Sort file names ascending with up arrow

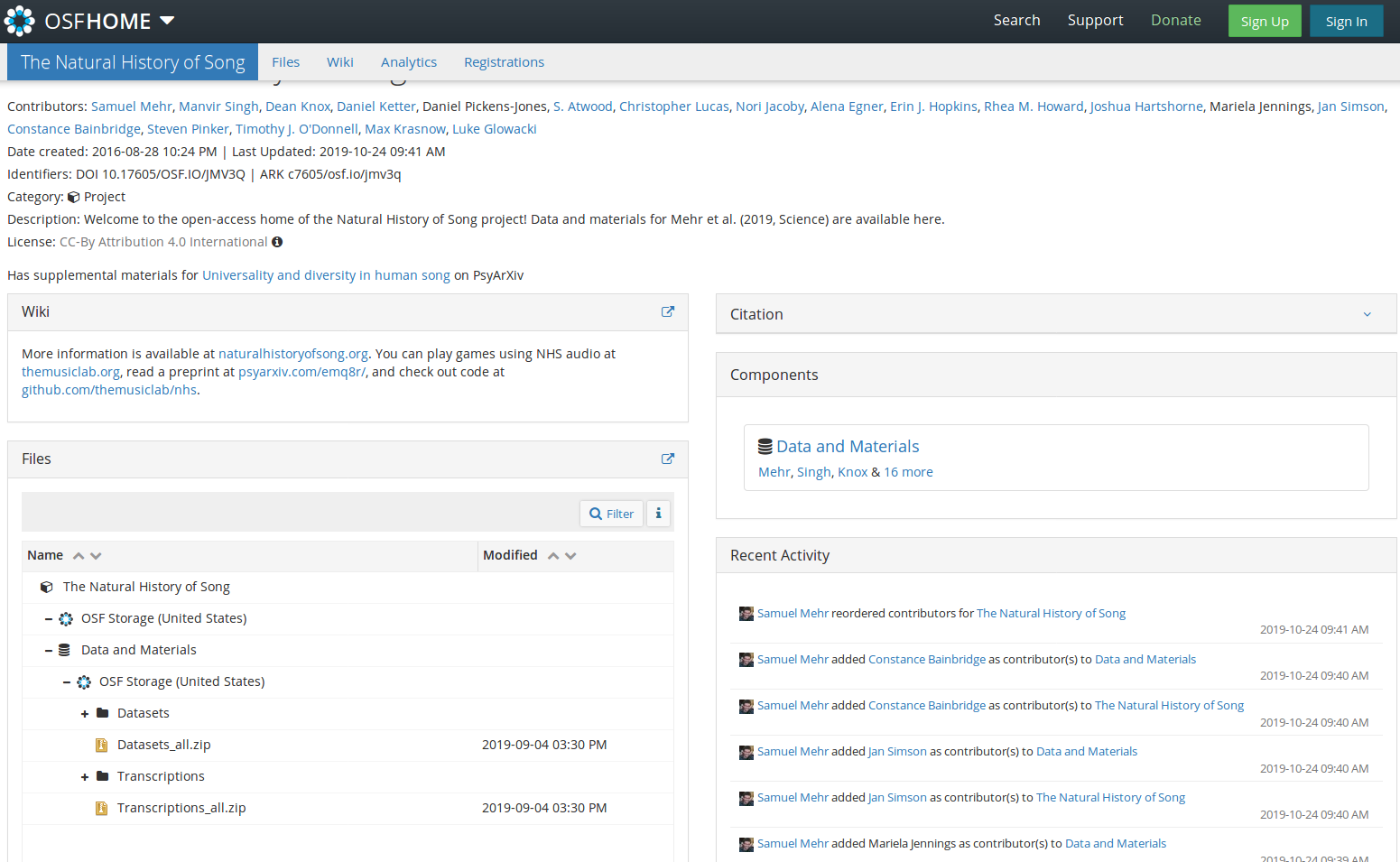pyautogui.click(x=79, y=556)
